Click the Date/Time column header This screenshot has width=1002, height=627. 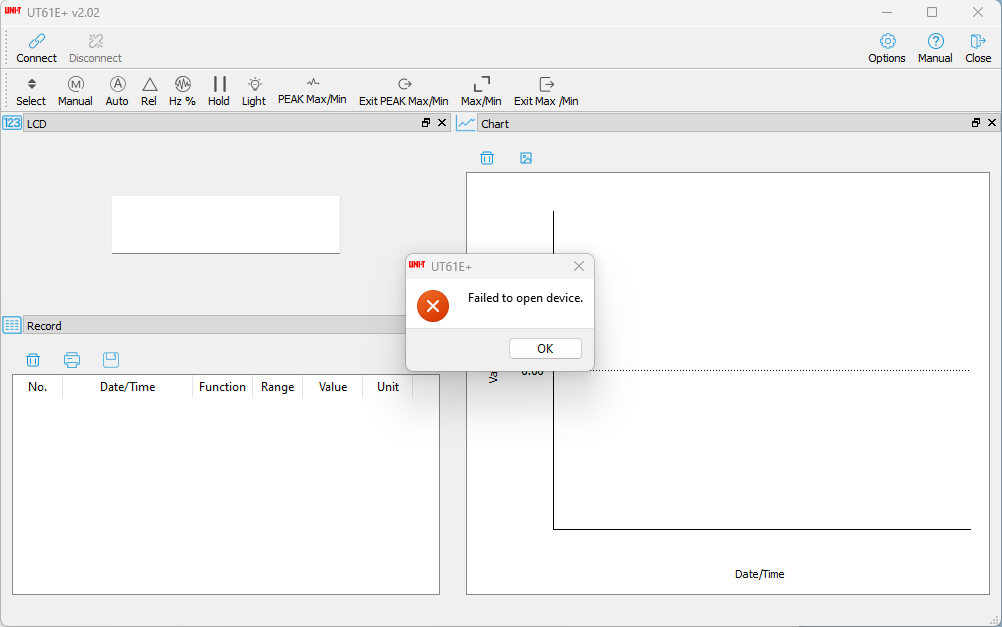click(127, 387)
